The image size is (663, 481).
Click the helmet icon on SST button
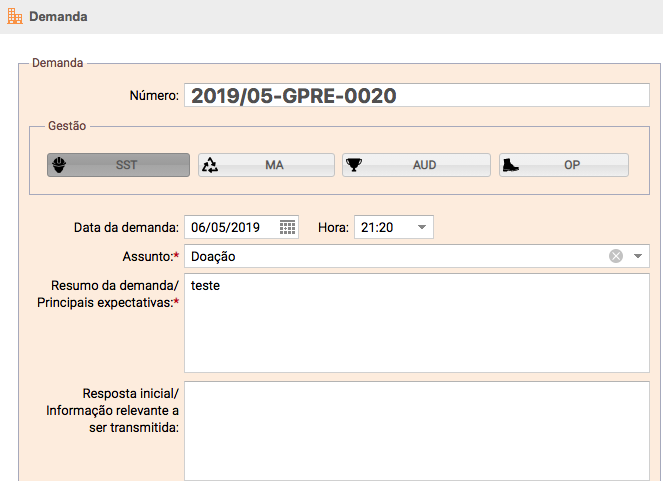pyautogui.click(x=59, y=165)
